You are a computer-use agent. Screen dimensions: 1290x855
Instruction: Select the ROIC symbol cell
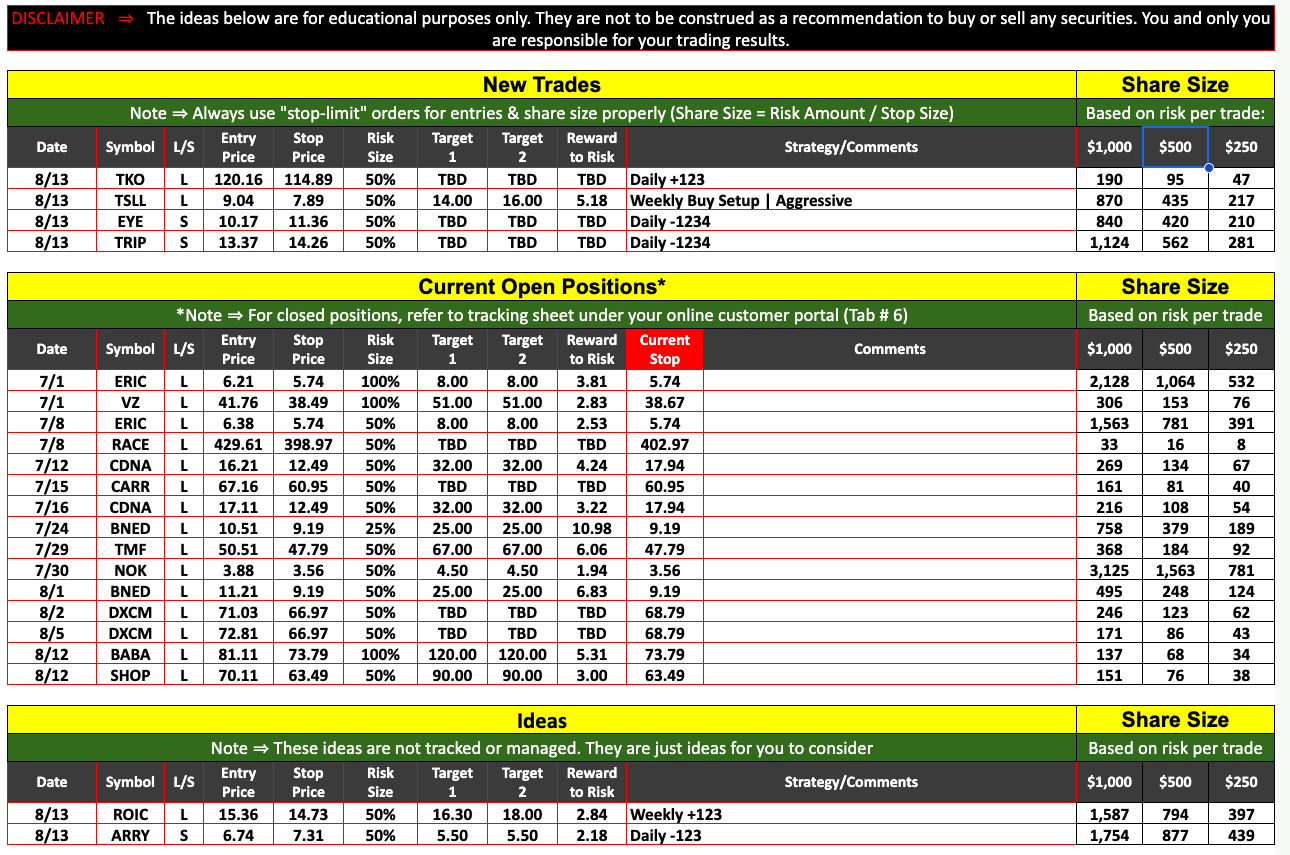[x=130, y=815]
